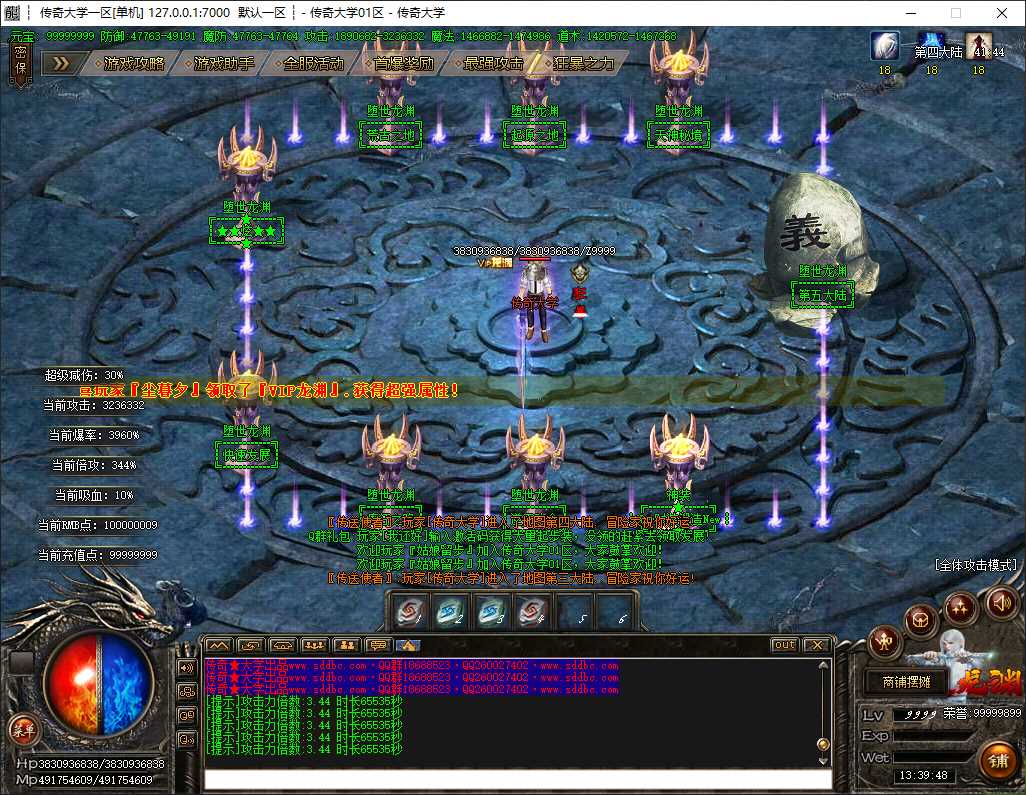This screenshot has width=1026, height=795.
Task: Click the 菜单 round menu button
Action: tap(24, 730)
